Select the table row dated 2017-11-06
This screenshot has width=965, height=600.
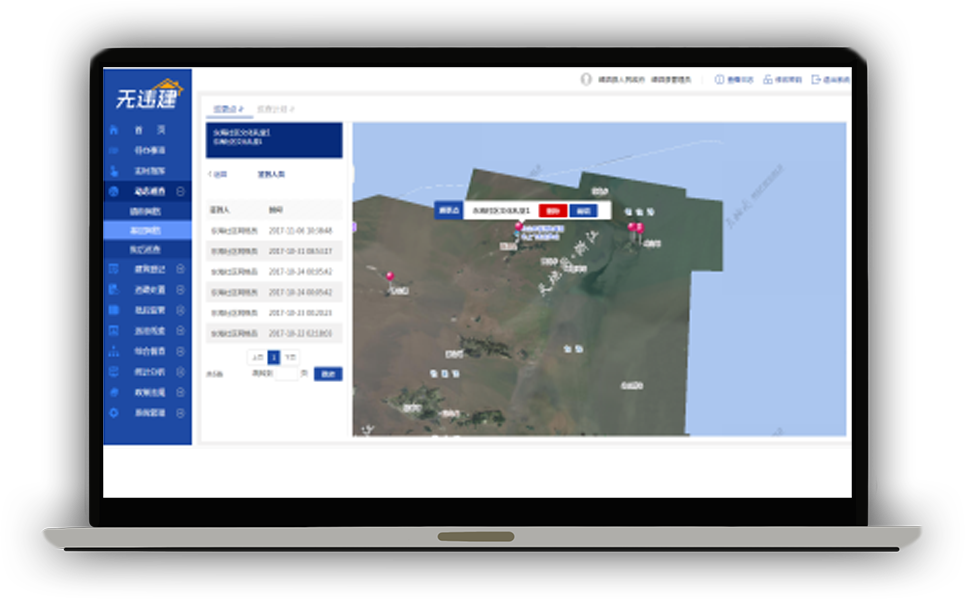pyautogui.click(x=273, y=230)
